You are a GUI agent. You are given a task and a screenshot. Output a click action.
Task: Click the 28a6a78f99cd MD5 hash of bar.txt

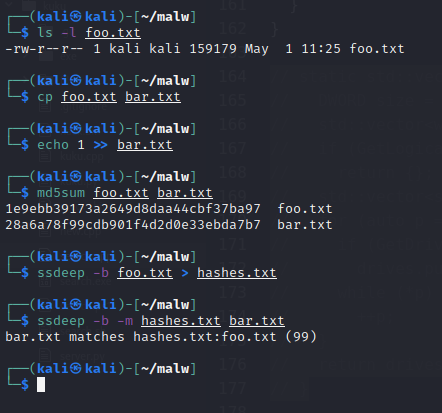click(x=133, y=225)
